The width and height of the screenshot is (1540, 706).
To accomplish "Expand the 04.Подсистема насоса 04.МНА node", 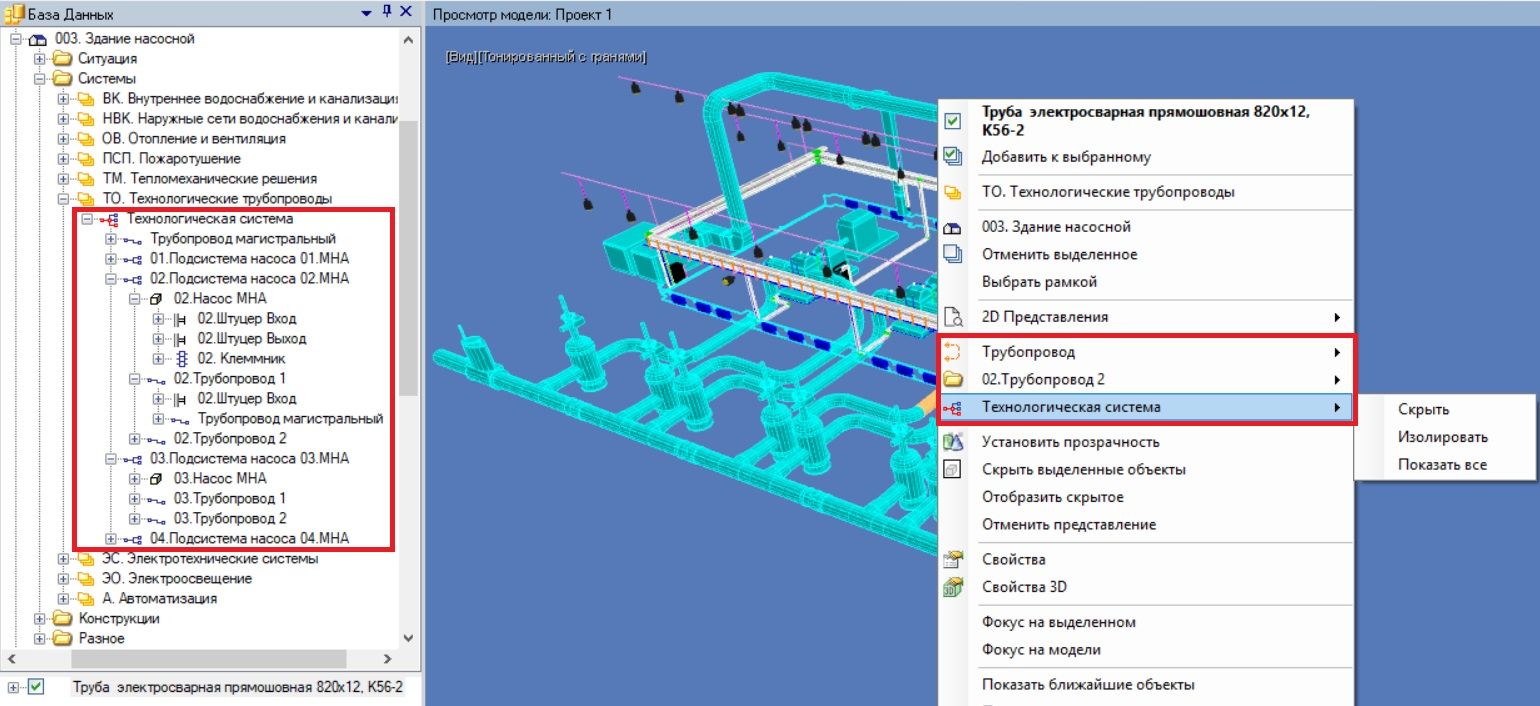I will pyautogui.click(x=112, y=539).
